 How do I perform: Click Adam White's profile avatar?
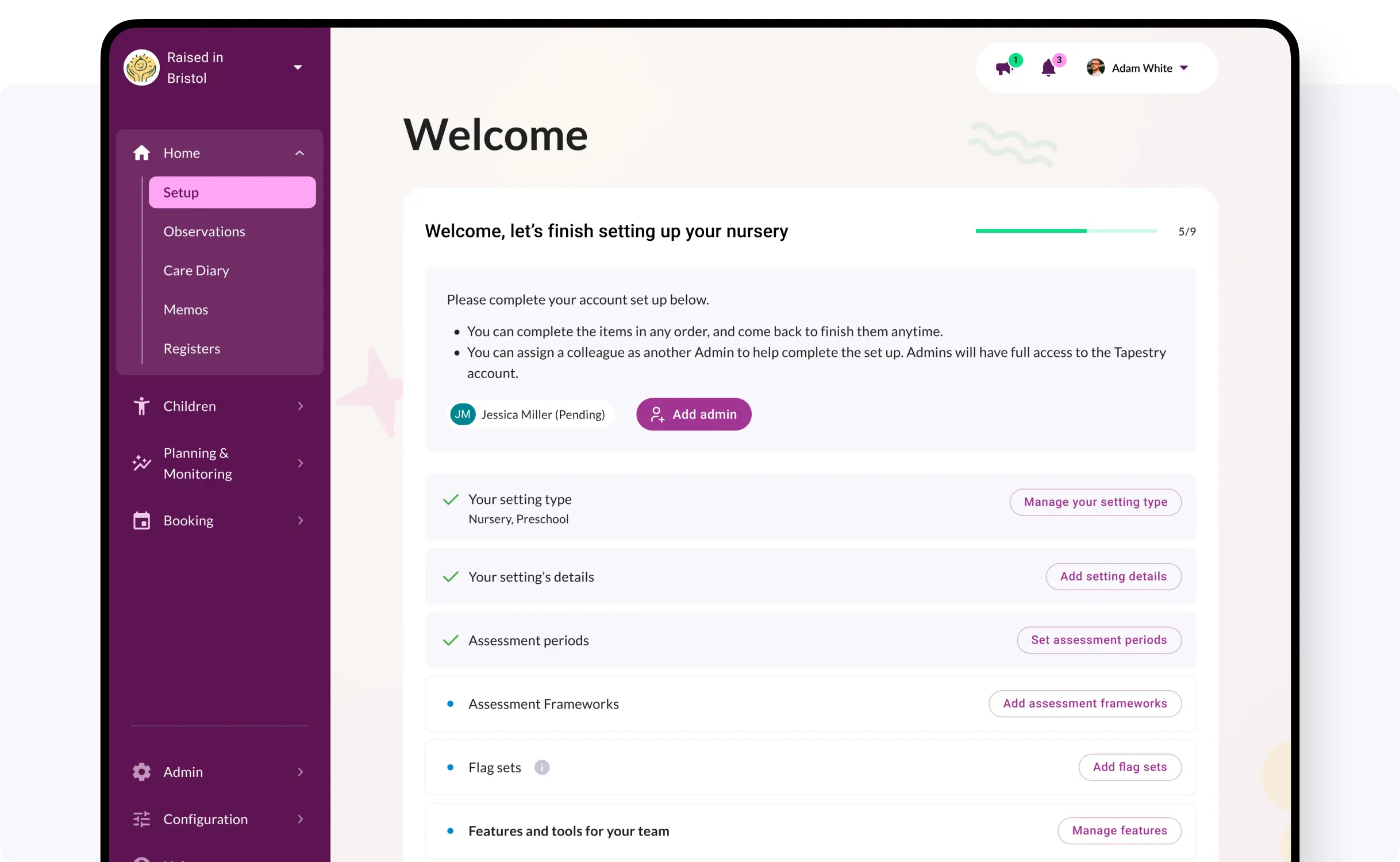(x=1095, y=67)
